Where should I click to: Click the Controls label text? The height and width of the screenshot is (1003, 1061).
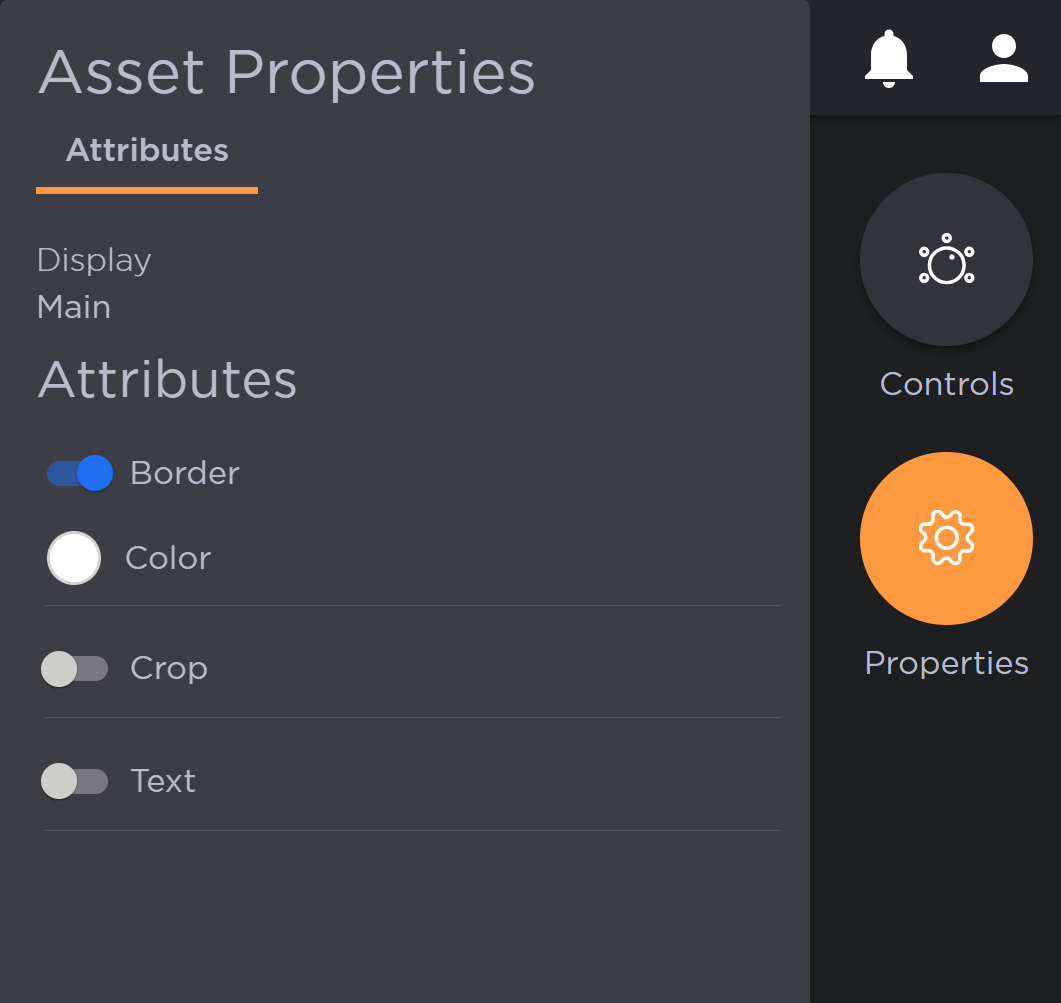(946, 384)
